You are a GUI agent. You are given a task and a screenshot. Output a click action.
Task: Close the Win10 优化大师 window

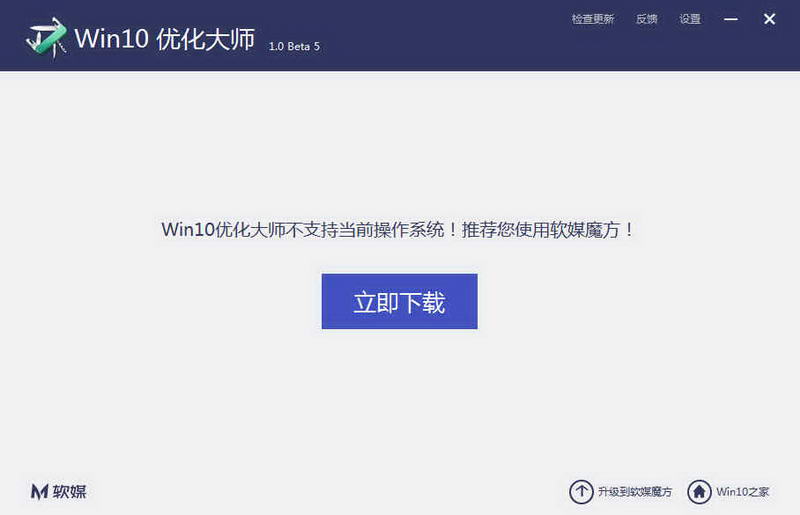coord(769,19)
